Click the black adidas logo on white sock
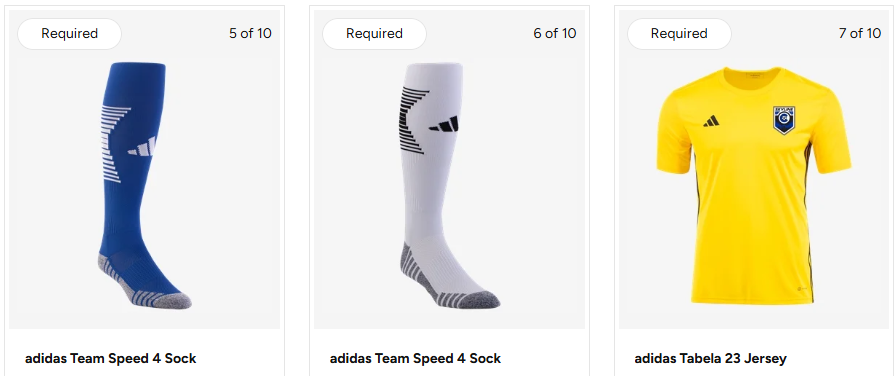This screenshot has width=896, height=376. pos(444,124)
